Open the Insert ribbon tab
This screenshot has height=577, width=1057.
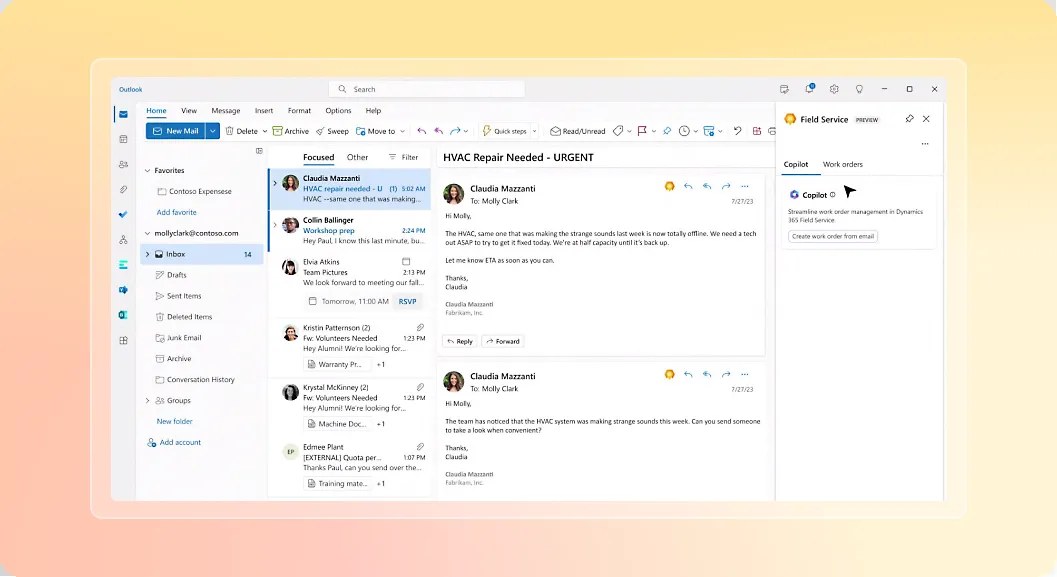264,111
